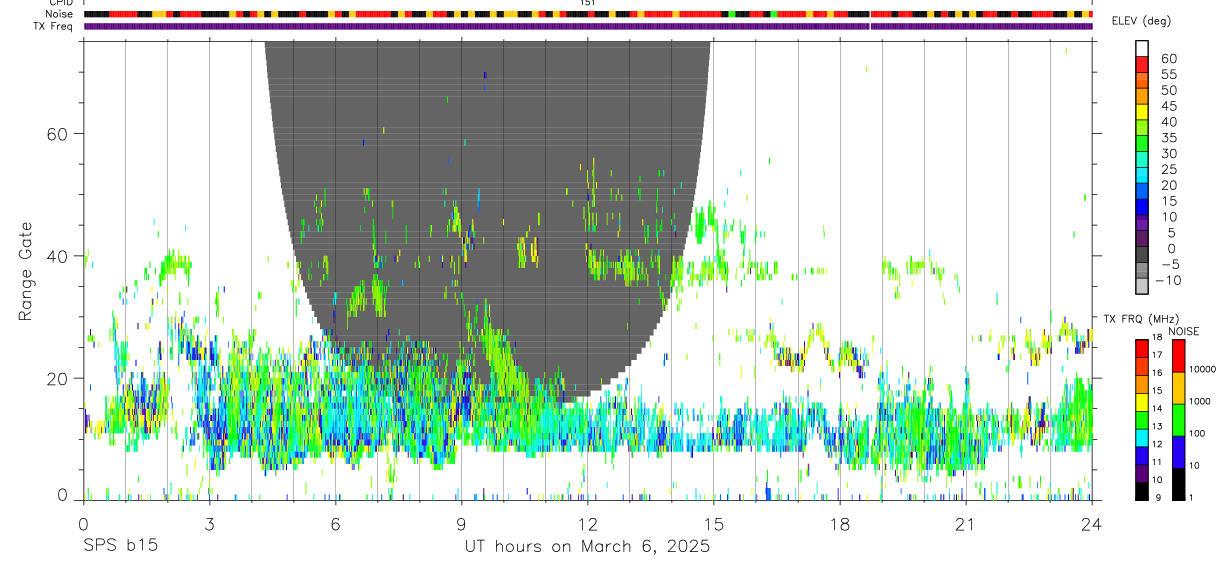Screen dimensions: 1228x567
Task: Click the yellow 14–15 segment of TX FRQ bar
Action: [1142, 401]
